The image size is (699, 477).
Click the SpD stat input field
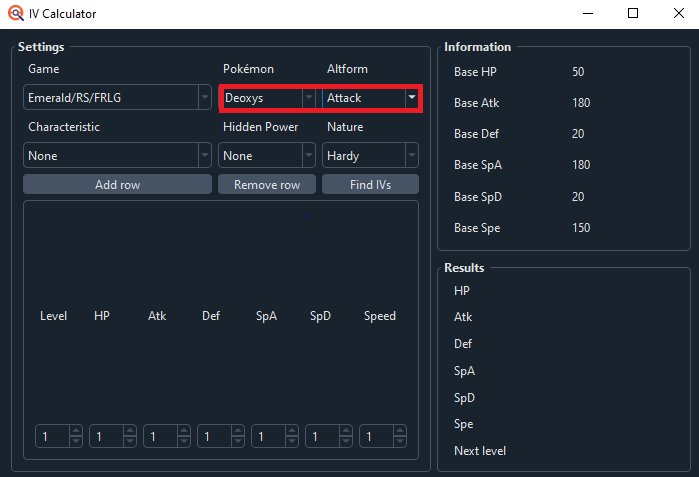pos(322,436)
